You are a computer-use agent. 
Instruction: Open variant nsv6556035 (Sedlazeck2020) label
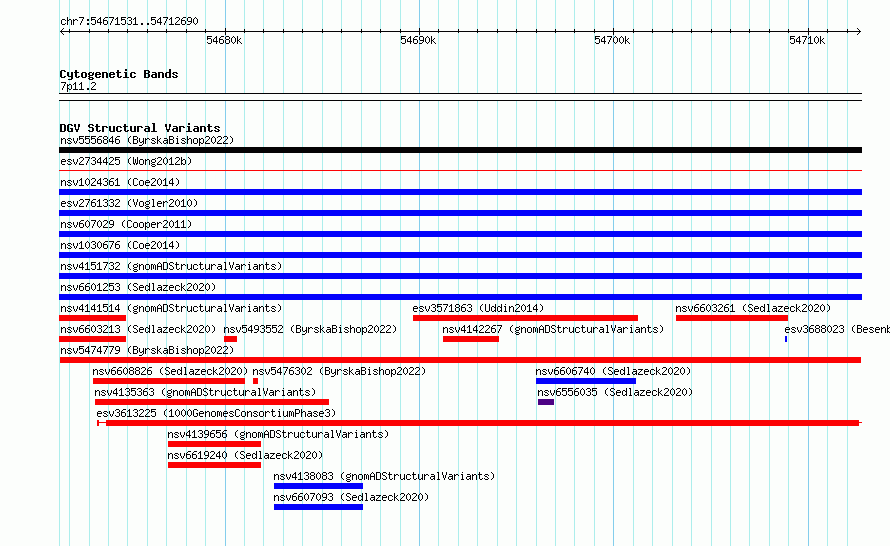[615, 392]
